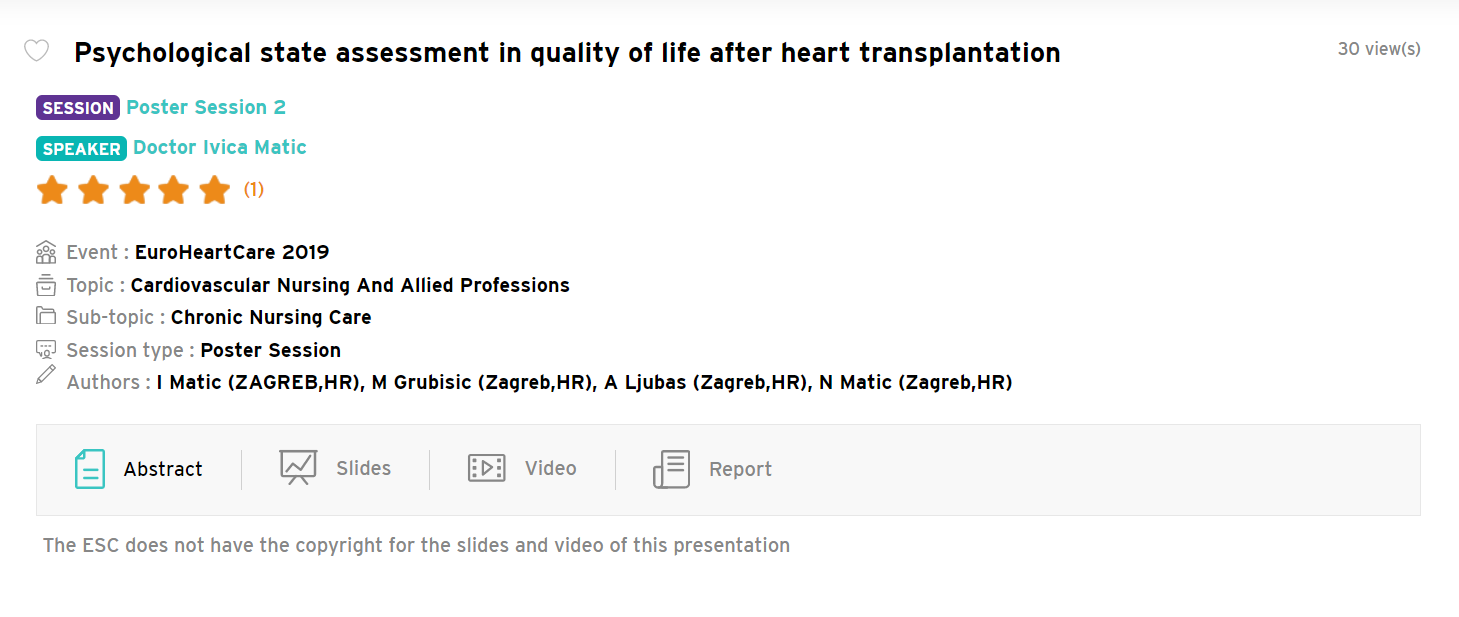Click the Video film icon

click(487, 468)
